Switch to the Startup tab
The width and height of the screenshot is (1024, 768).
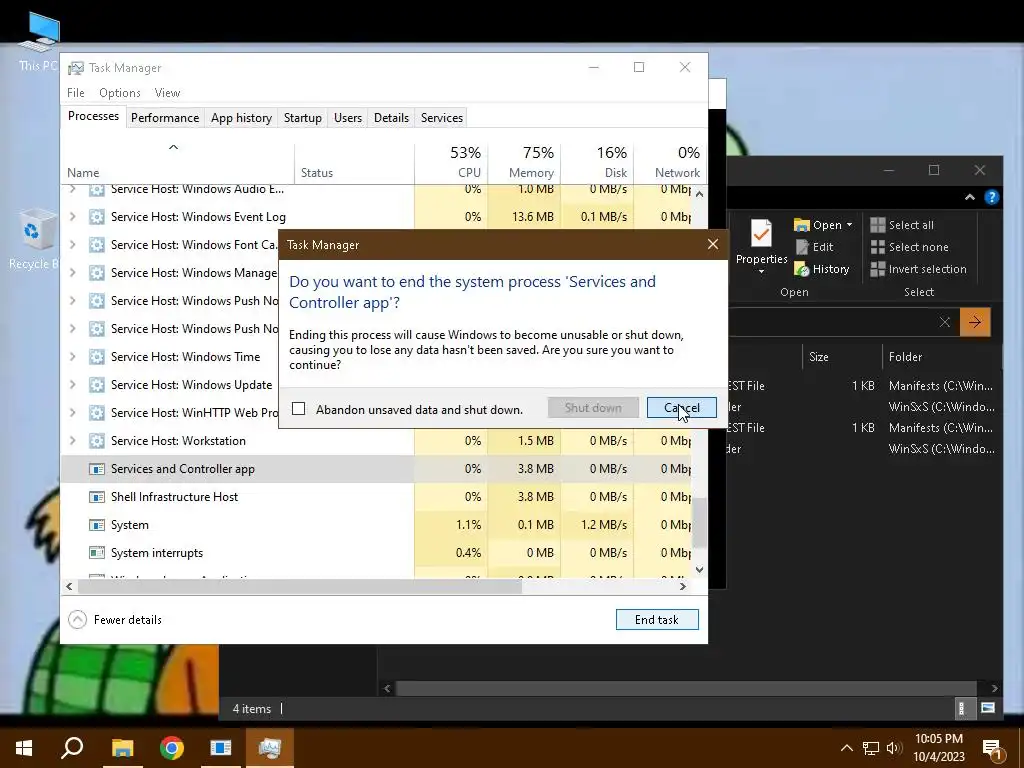point(302,118)
